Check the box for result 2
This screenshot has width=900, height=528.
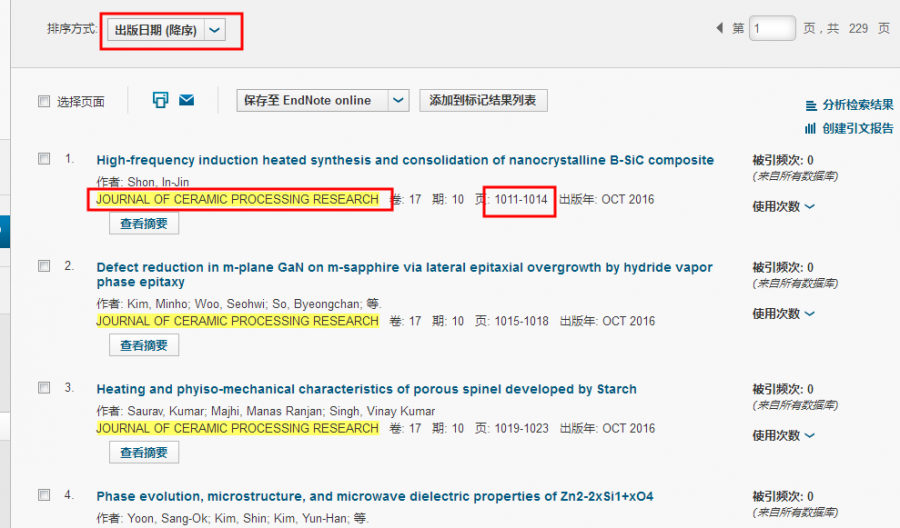click(x=44, y=266)
